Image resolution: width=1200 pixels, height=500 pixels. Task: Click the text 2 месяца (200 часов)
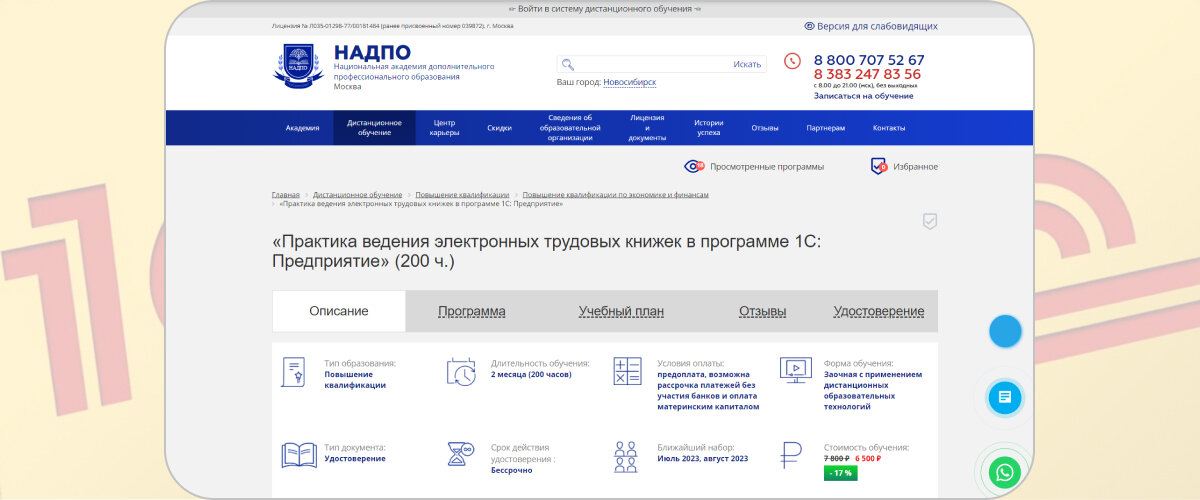click(531, 374)
